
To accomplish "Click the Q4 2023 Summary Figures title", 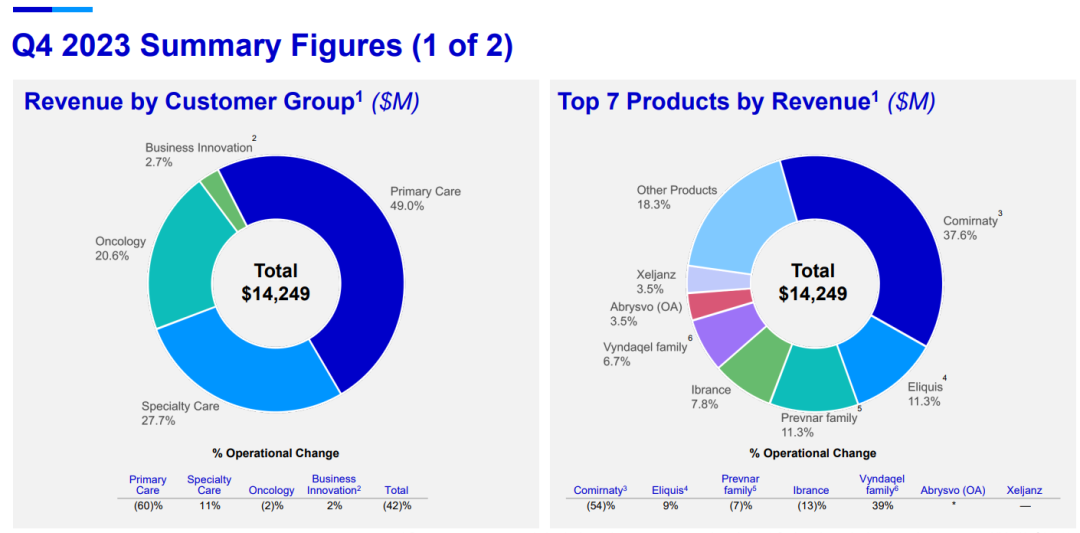I will pos(261,46).
